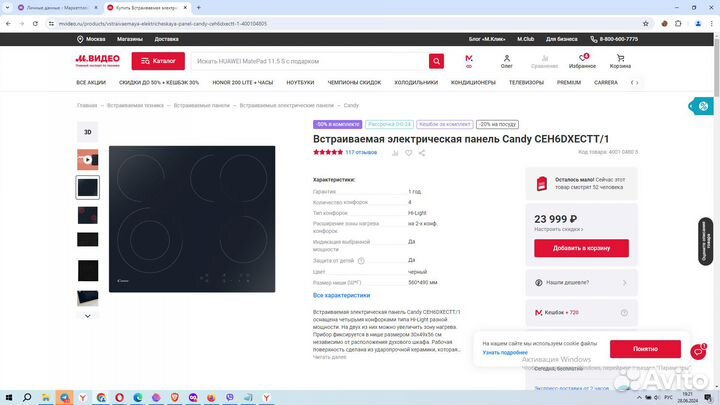Go to Главная breadcrumb
This screenshot has height=405, width=720.
(x=87, y=106)
